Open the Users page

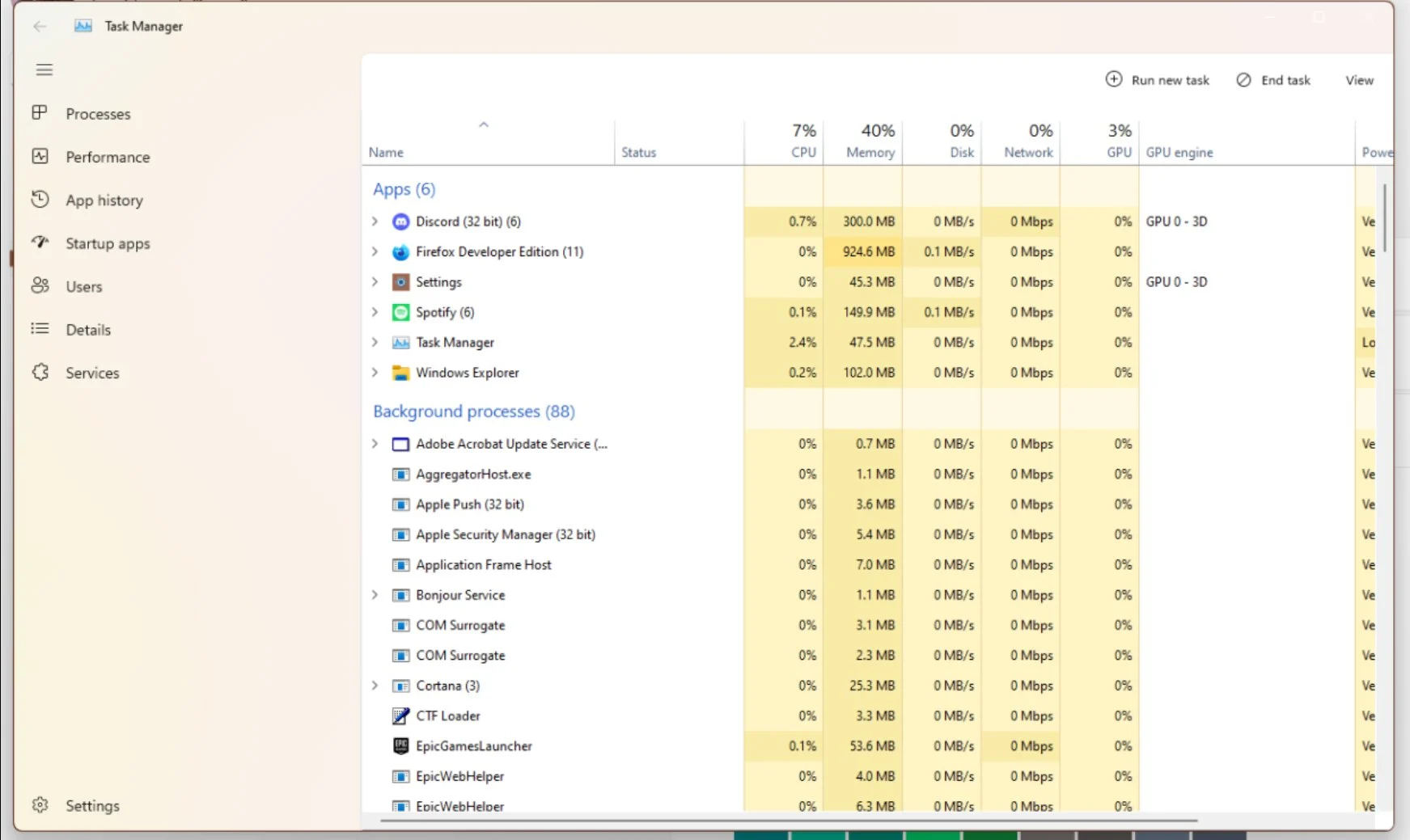(84, 286)
